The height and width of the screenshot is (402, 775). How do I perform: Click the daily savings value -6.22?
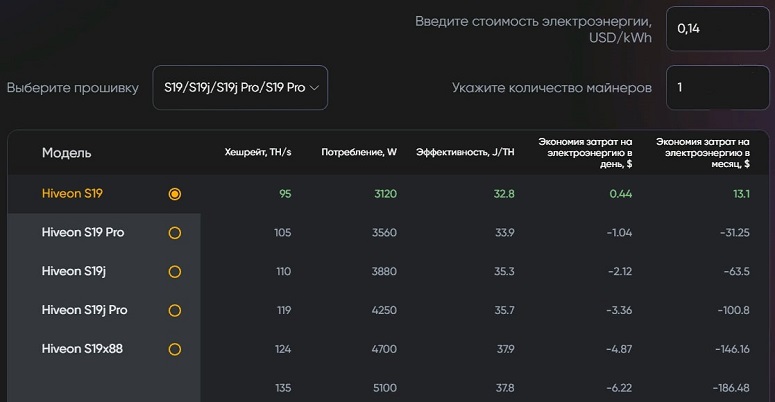[619, 388]
